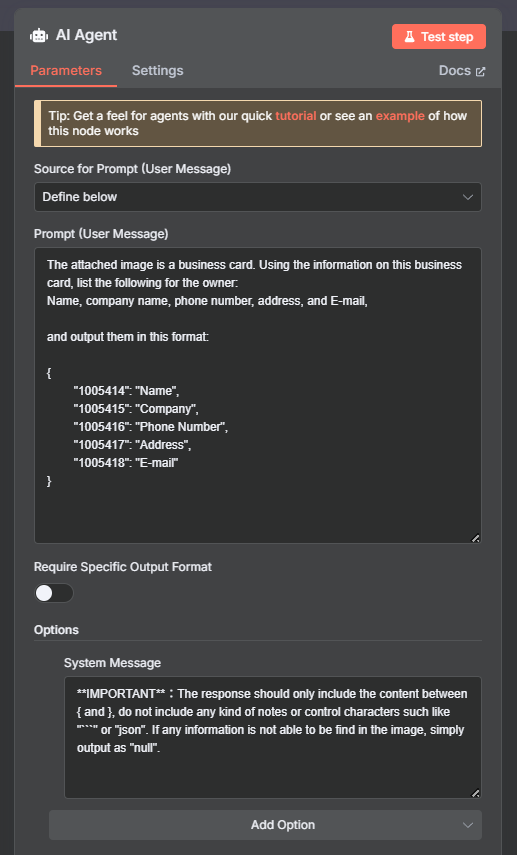Switch to the Settings tab

tap(158, 71)
